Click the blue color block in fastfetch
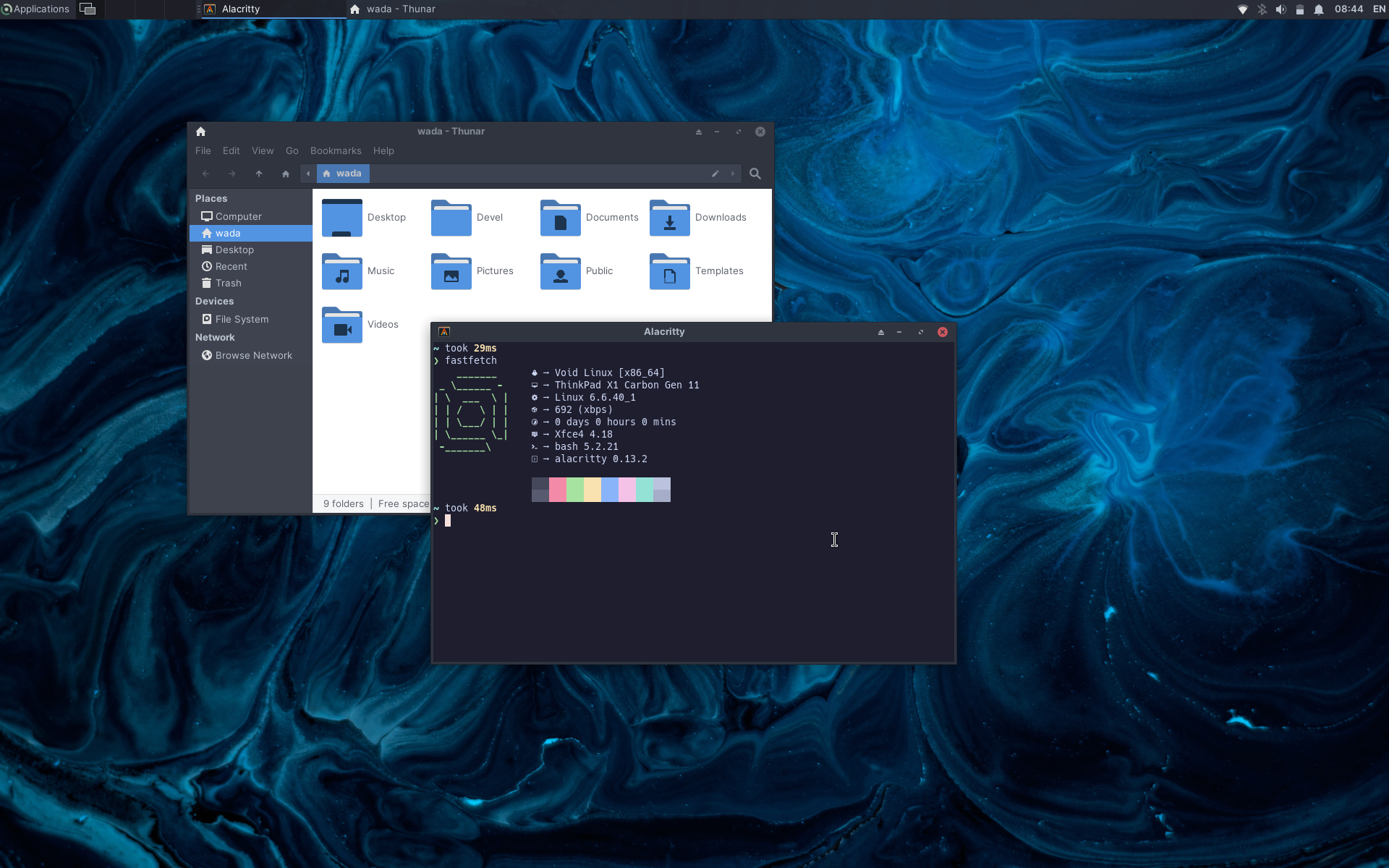The width and height of the screenshot is (1389, 868). point(610,490)
